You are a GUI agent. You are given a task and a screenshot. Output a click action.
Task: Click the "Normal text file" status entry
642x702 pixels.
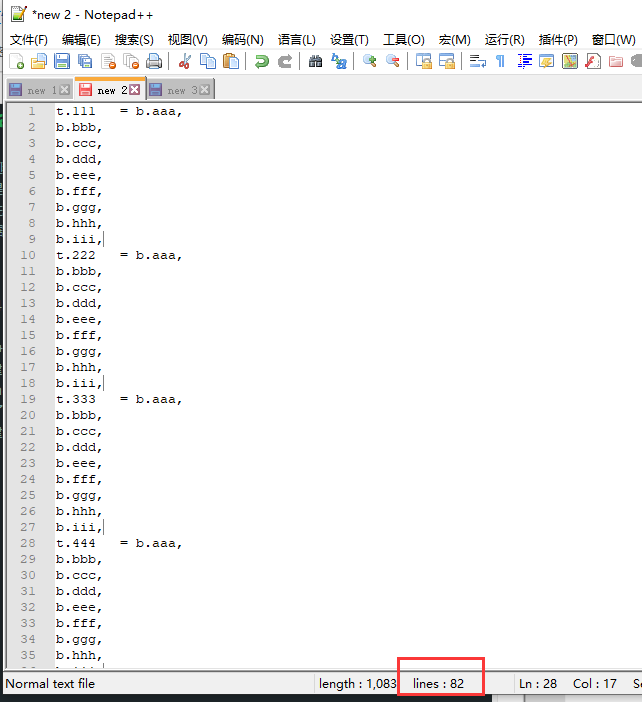point(50,684)
